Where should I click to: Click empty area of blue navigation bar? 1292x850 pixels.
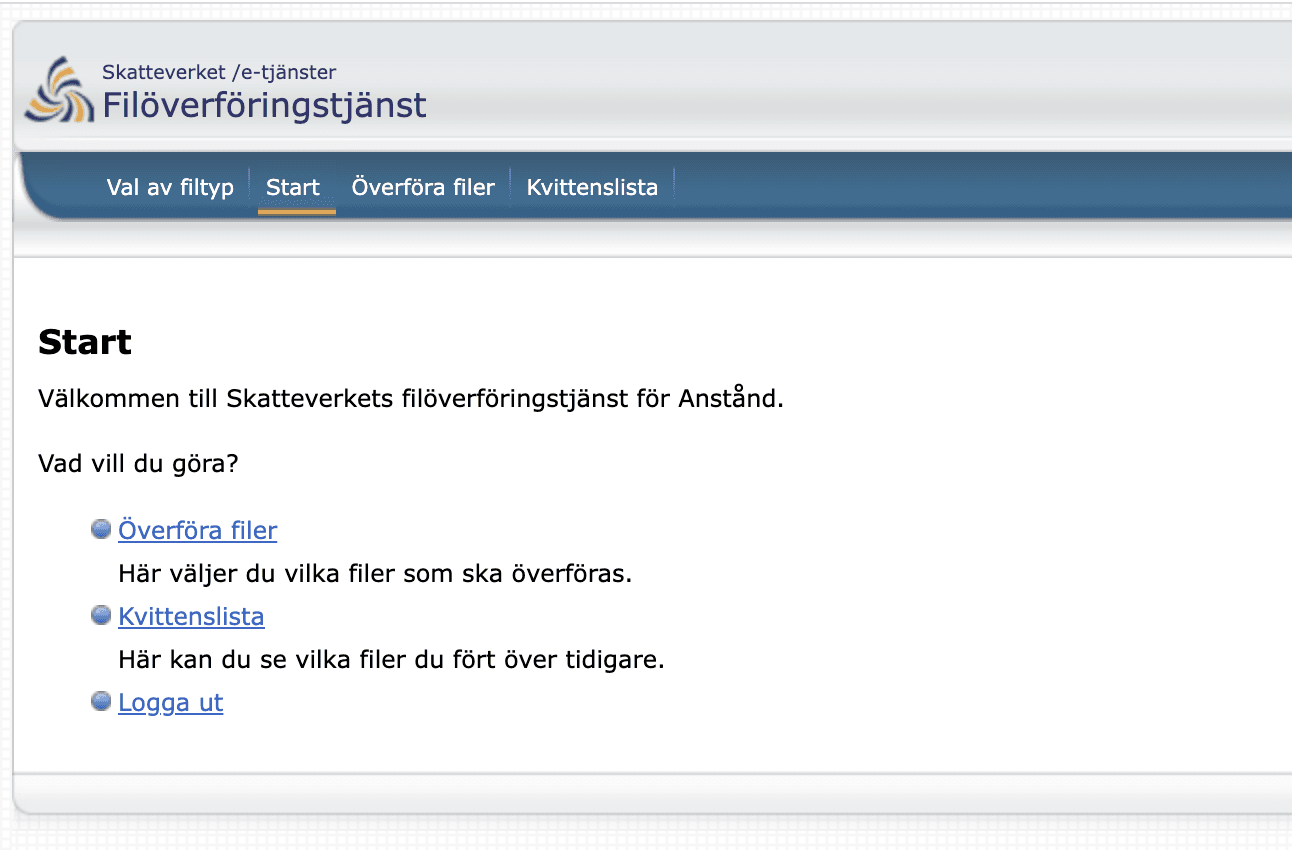click(950, 187)
